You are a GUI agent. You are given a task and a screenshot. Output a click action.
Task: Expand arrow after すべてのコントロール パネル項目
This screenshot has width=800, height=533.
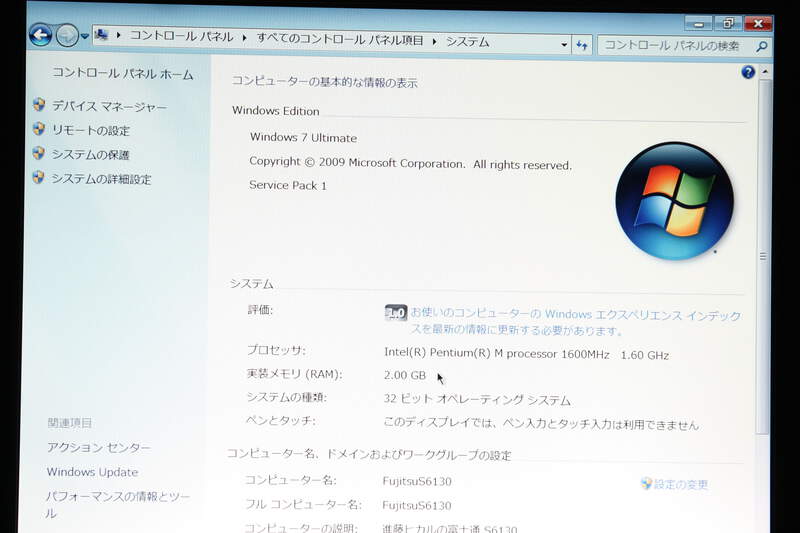pyautogui.click(x=434, y=41)
